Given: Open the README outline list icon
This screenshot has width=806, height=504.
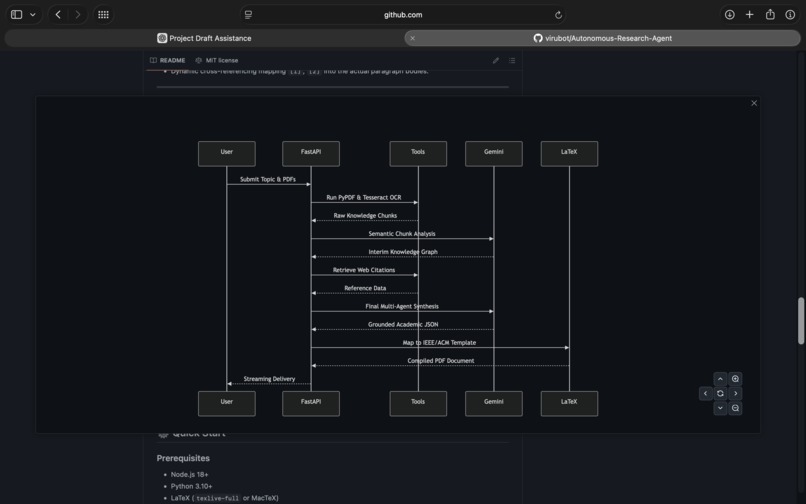Looking at the screenshot, I should point(512,60).
